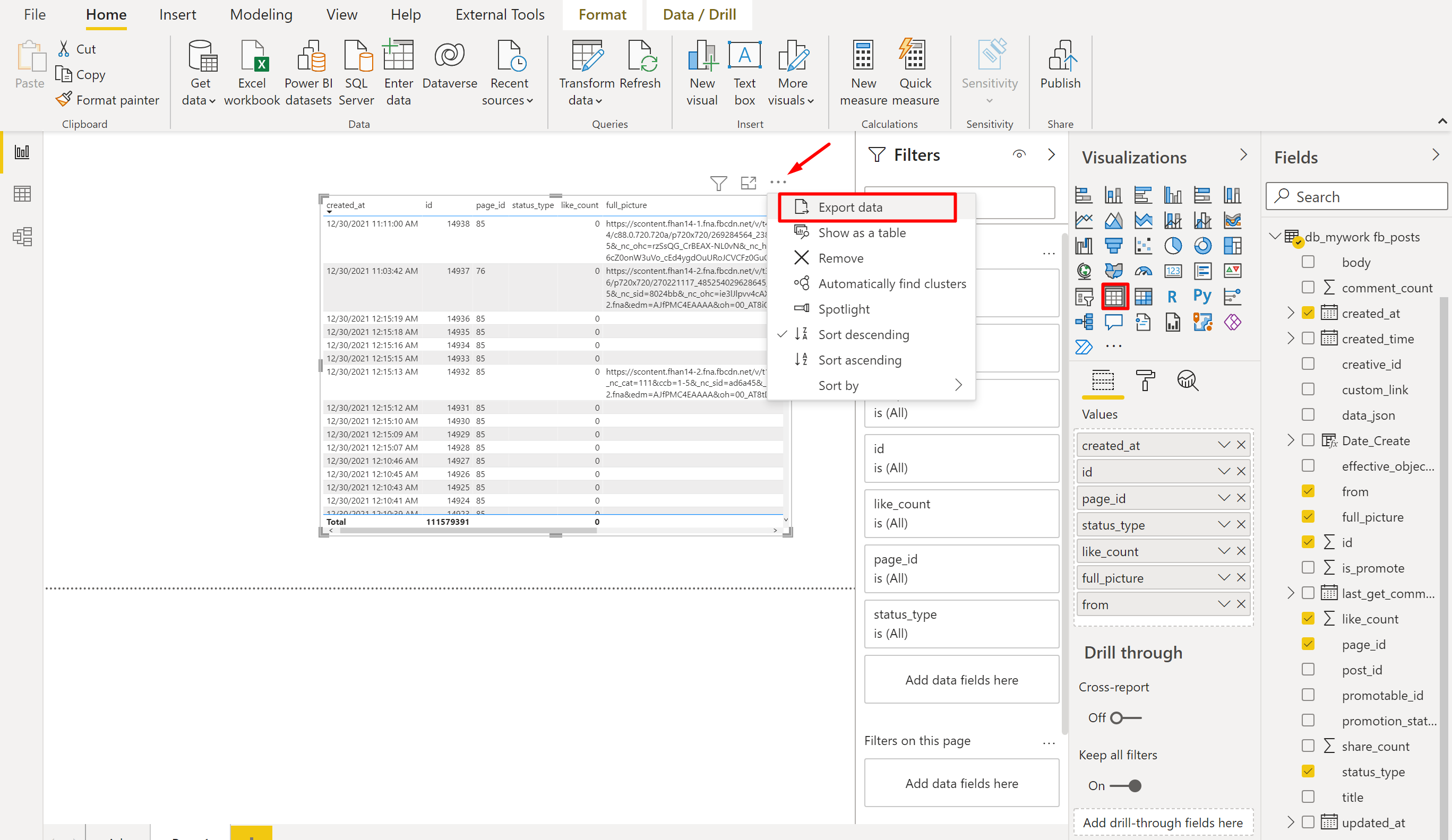Insert a Text box
The width and height of the screenshot is (1452, 840).
[744, 73]
